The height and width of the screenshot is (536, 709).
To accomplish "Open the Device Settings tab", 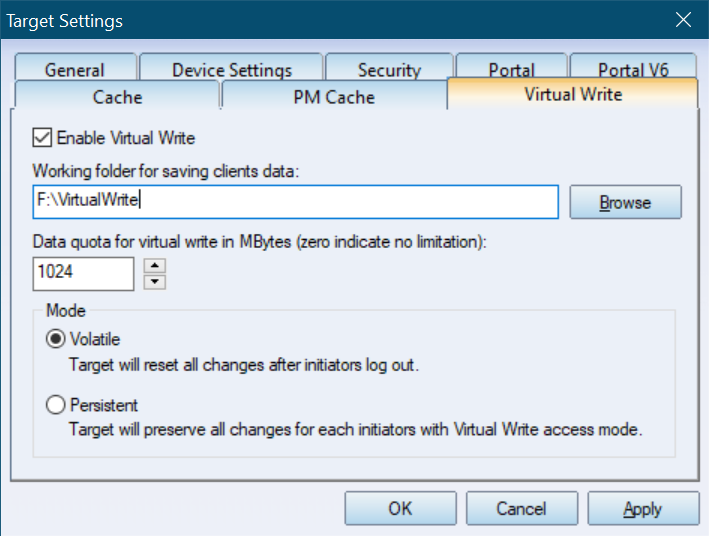I will click(x=232, y=68).
